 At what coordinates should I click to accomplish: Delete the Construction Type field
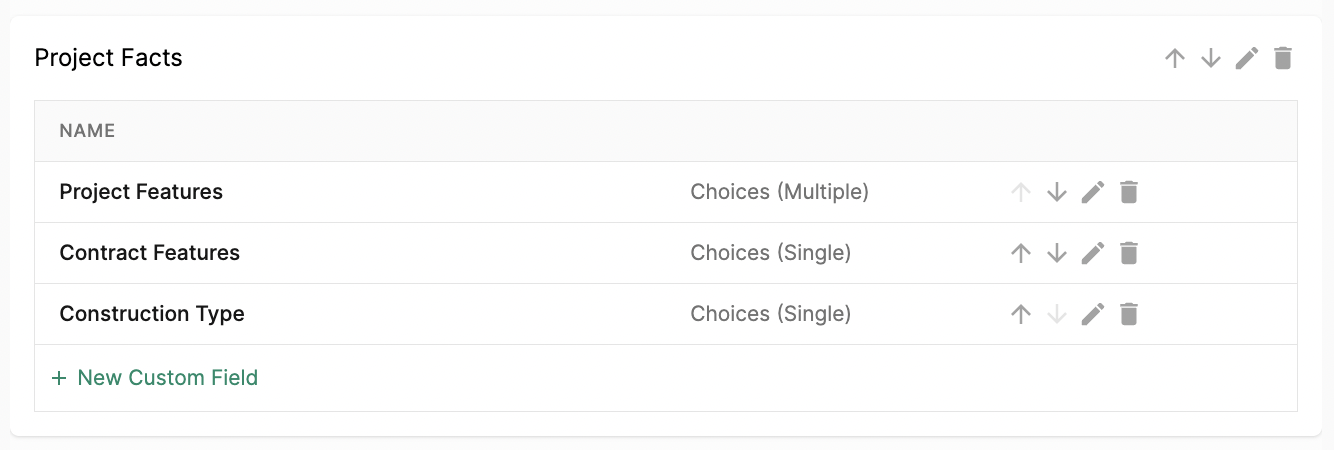1129,314
